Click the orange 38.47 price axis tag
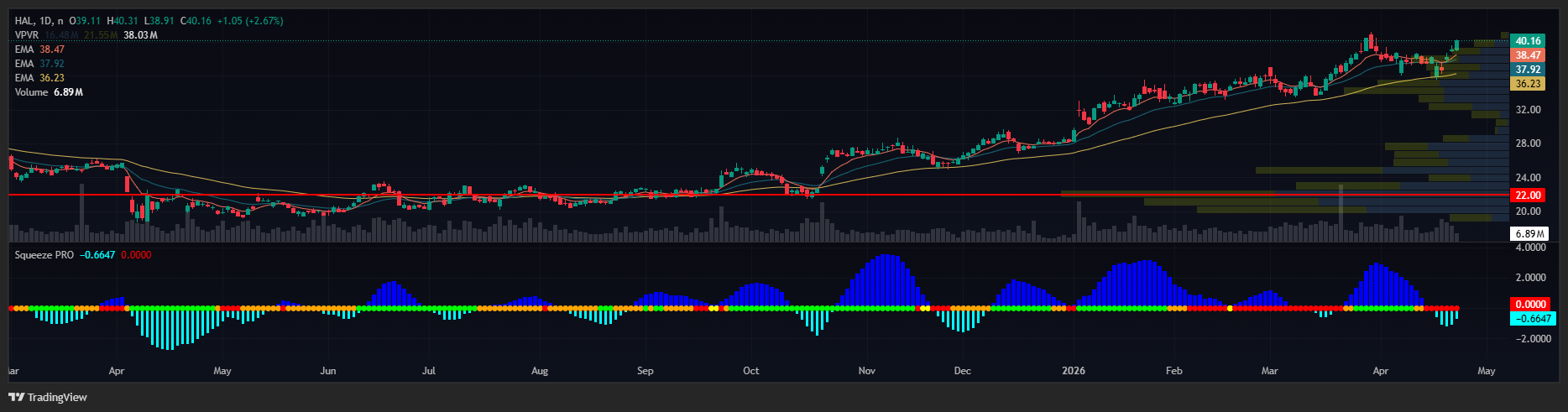This screenshot has width=1568, height=412. pyautogui.click(x=1528, y=55)
